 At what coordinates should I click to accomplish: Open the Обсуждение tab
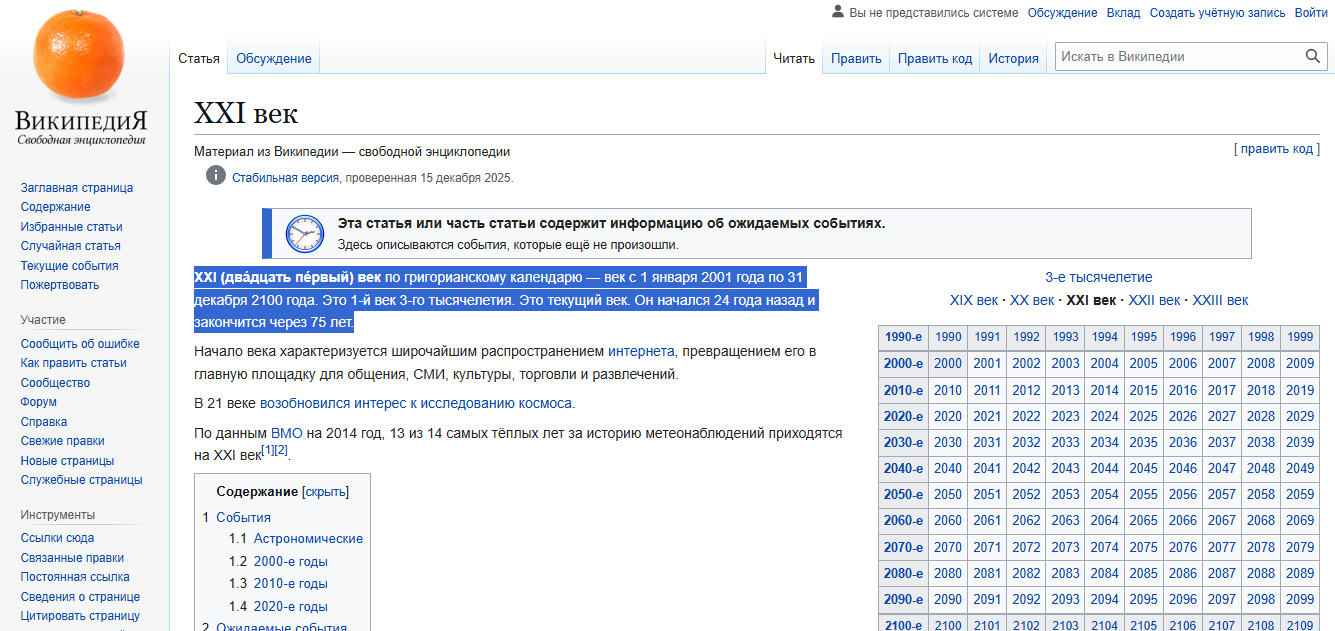[x=274, y=58]
